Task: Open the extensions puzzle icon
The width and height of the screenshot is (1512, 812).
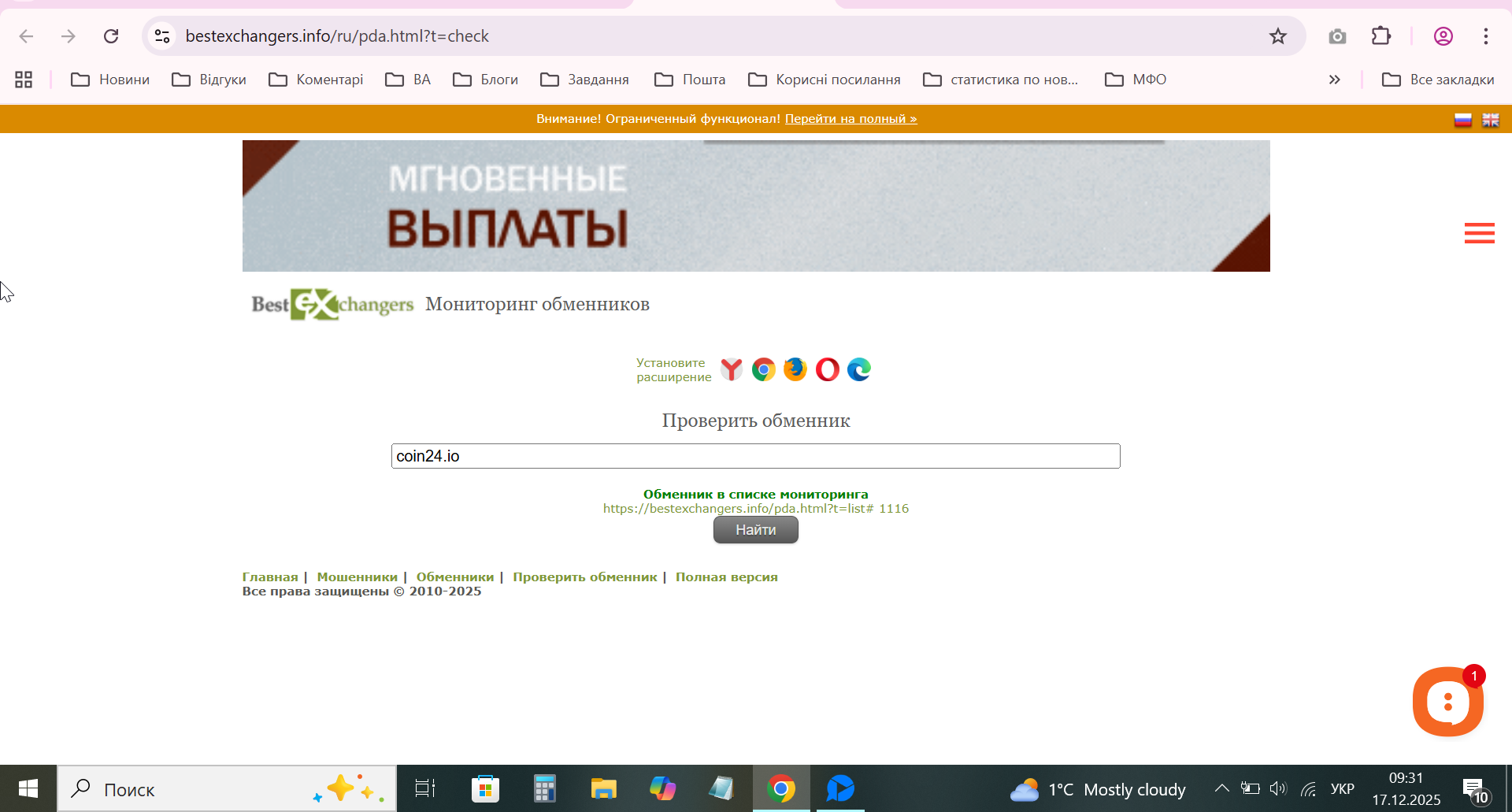Action: pyautogui.click(x=1381, y=36)
